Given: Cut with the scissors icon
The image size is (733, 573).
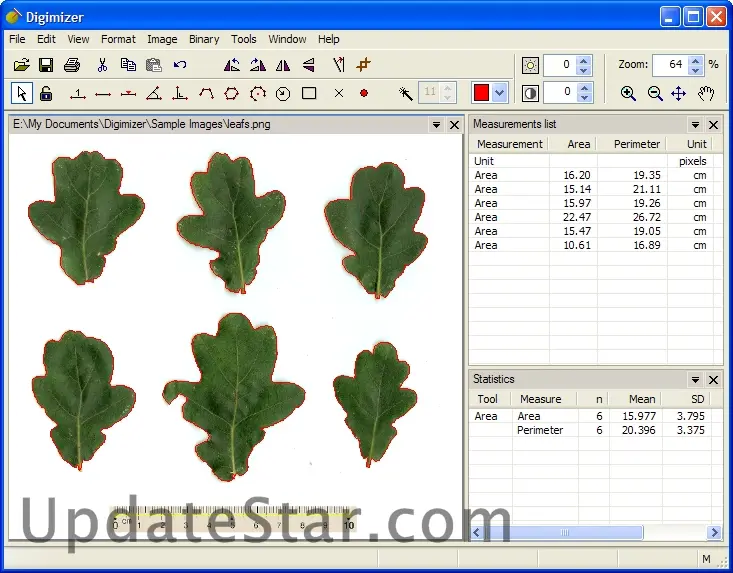Looking at the screenshot, I should coord(102,64).
